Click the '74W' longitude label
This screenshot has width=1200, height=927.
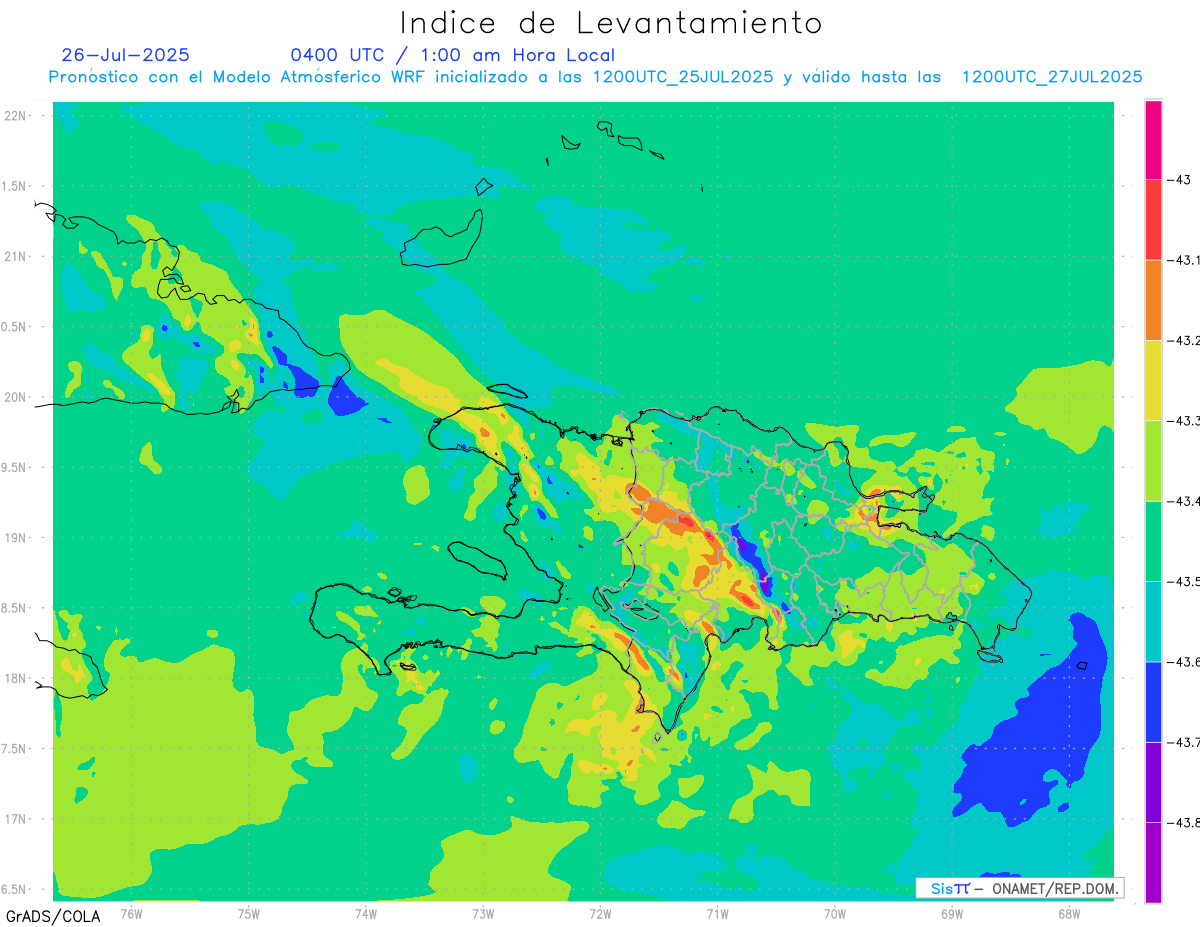[x=366, y=913]
